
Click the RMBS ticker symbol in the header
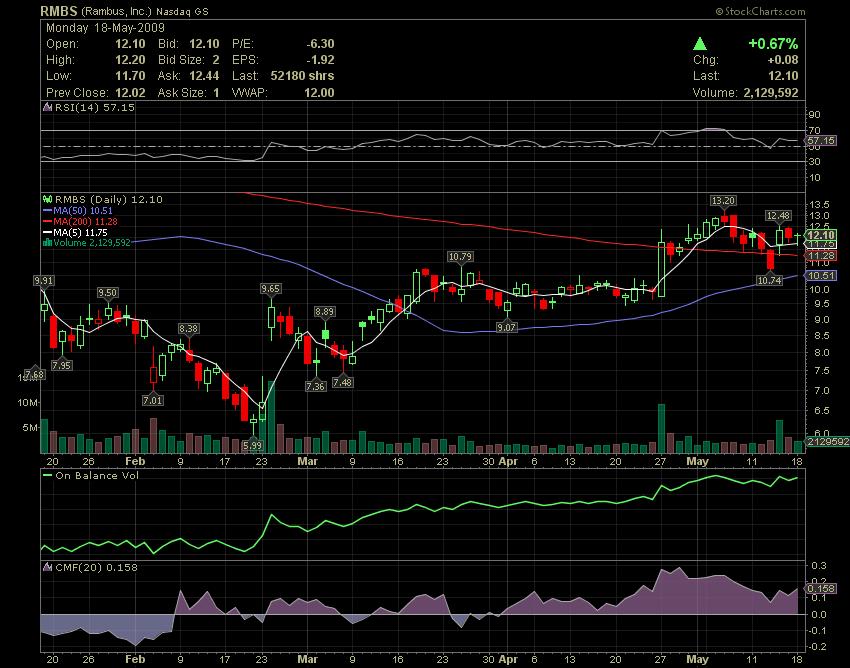pos(59,11)
